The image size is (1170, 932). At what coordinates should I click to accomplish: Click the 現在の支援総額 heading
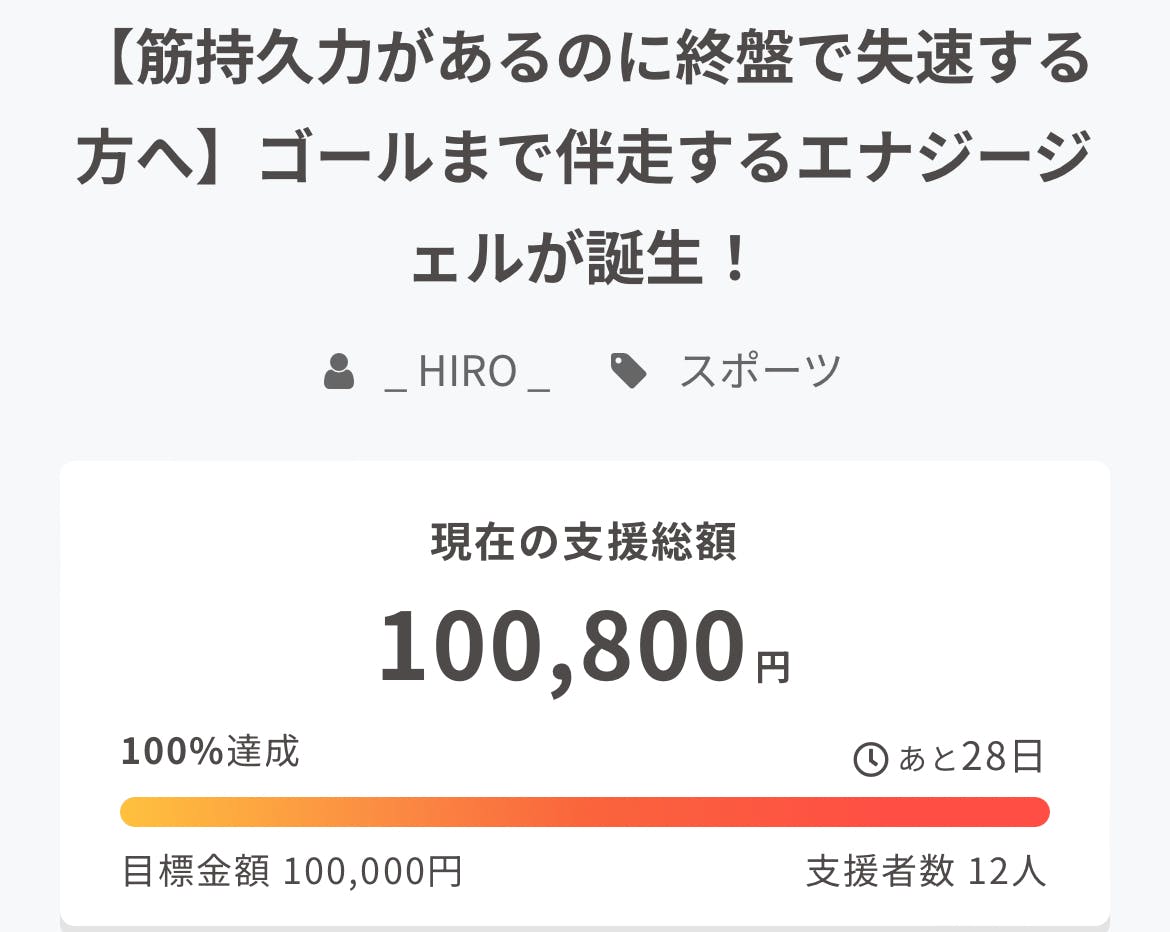[584, 542]
